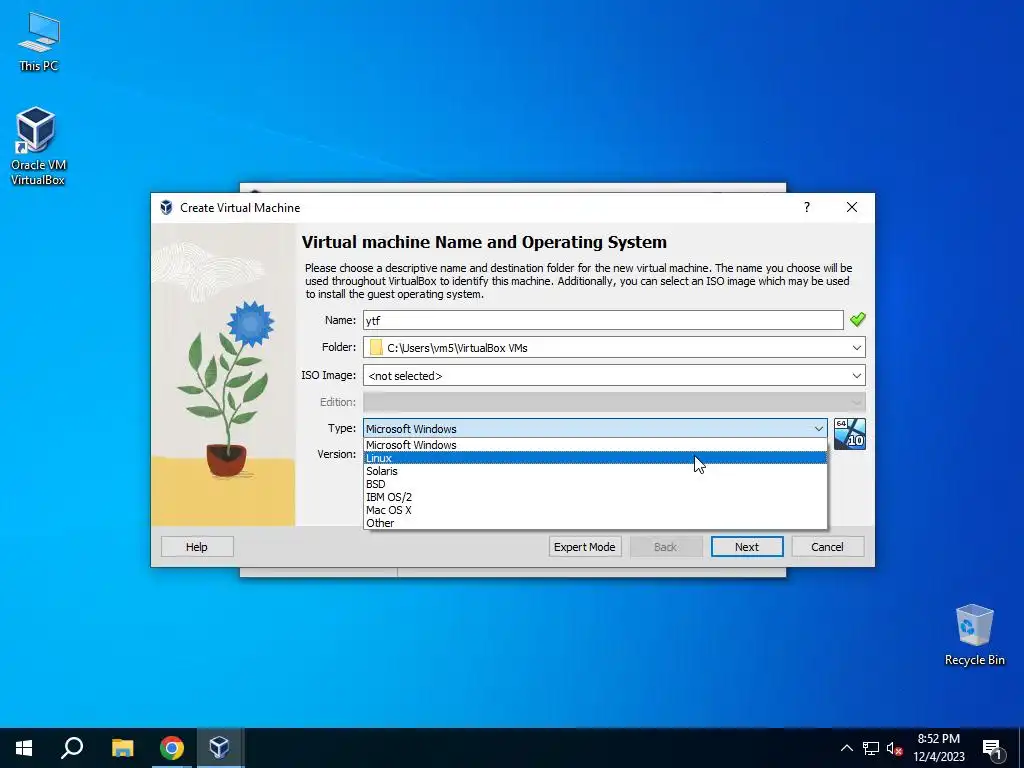Select Microsoft Windows from the Type list
Image resolution: width=1024 pixels, height=768 pixels.
click(x=595, y=445)
